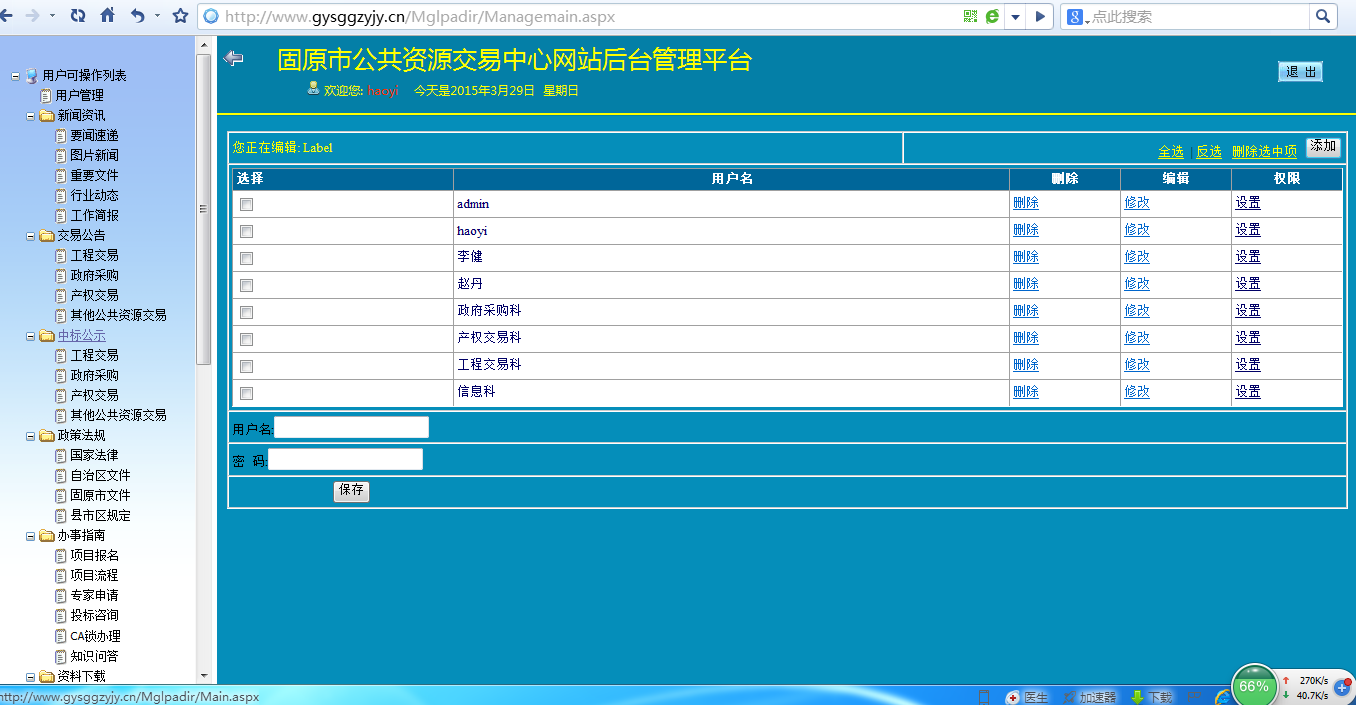
Task: Click the undo closed-page arrow icon
Action: [x=137, y=16]
